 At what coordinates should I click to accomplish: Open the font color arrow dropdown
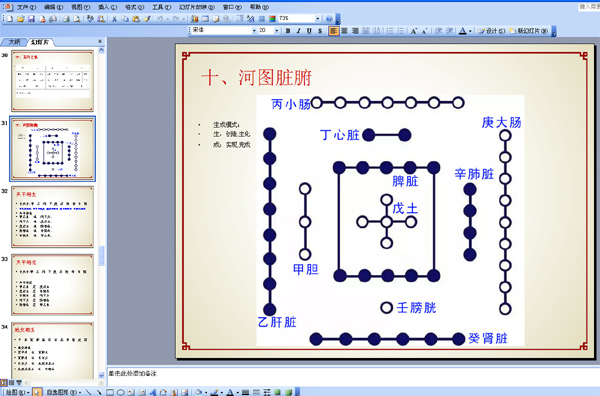coord(470,31)
